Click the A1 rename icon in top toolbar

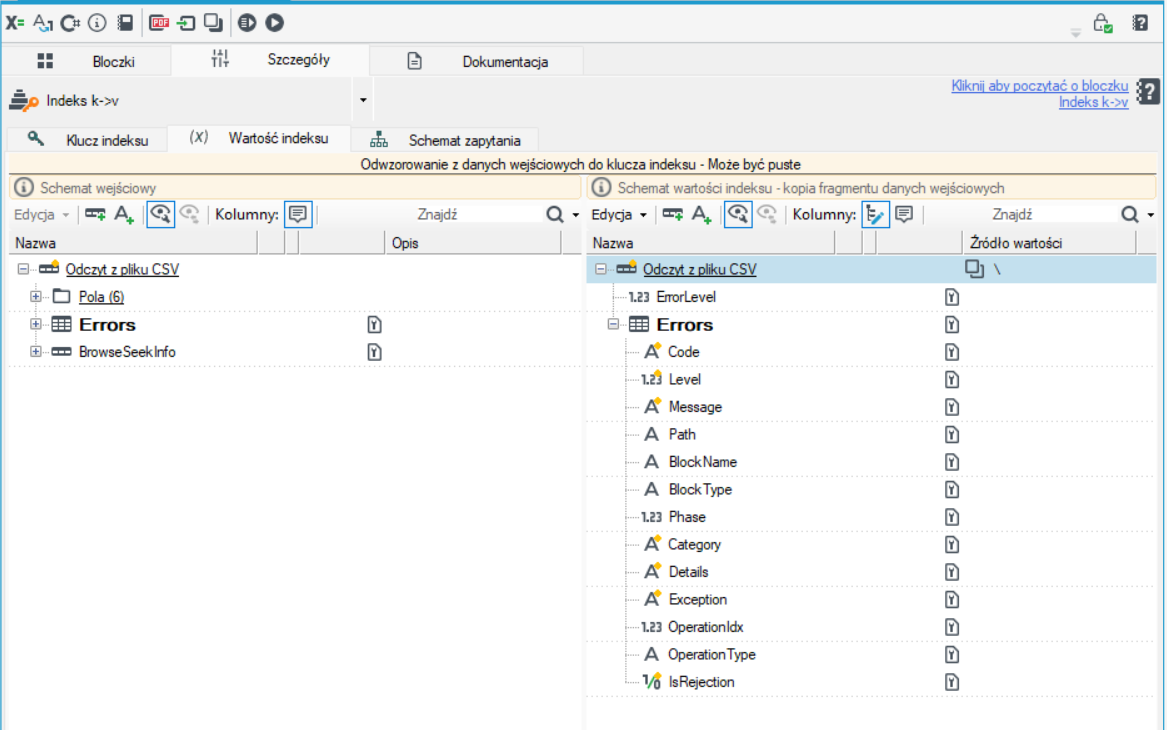pyautogui.click(x=42, y=23)
